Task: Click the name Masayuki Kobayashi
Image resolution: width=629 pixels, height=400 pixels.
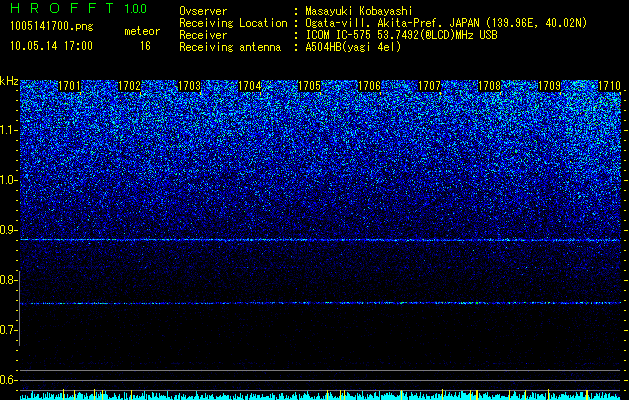Action: point(359,11)
